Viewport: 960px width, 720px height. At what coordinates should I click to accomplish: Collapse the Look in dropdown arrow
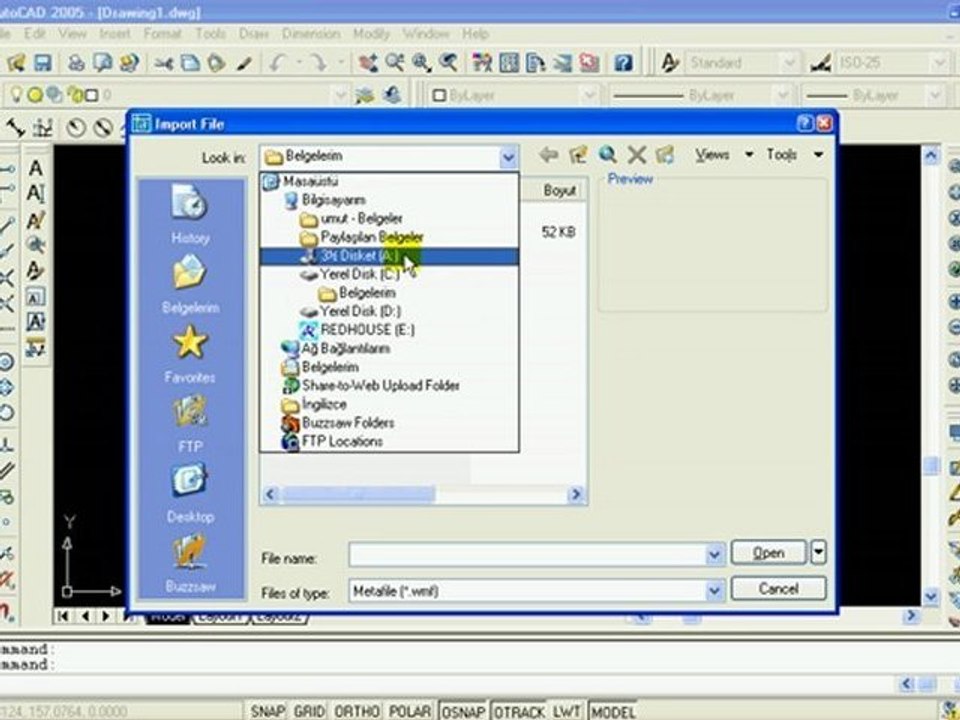tap(508, 157)
